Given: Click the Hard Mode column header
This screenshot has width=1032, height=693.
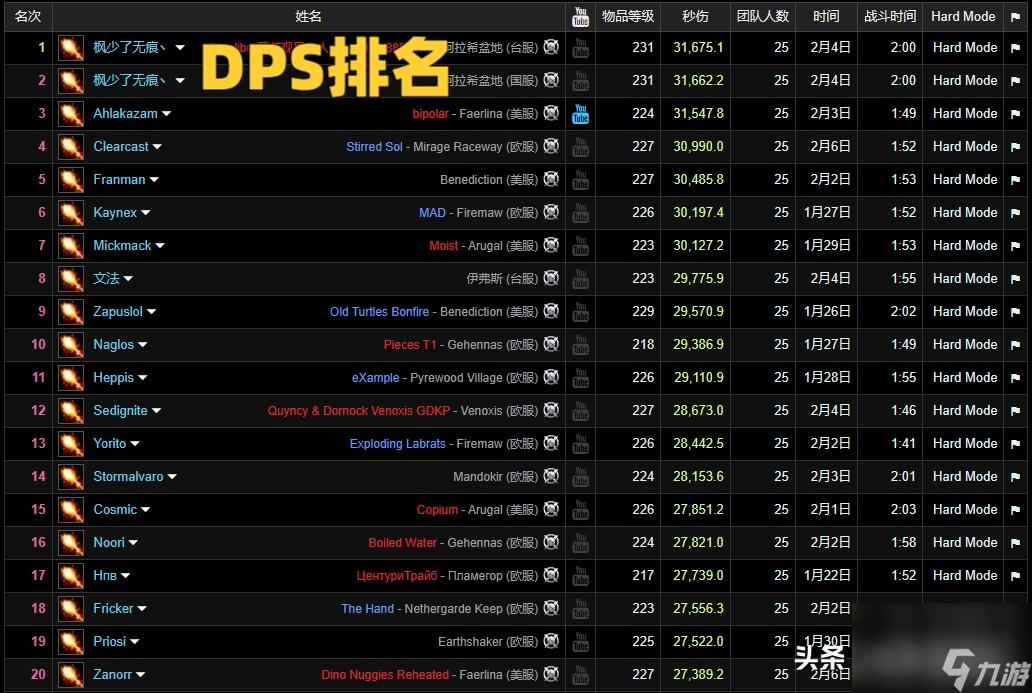Looking at the screenshot, I should point(963,16).
